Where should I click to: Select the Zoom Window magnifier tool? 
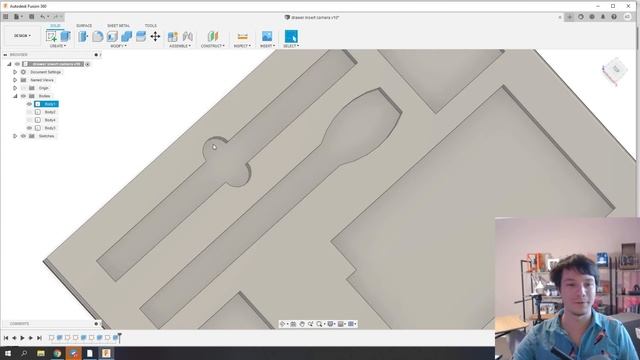click(320, 324)
